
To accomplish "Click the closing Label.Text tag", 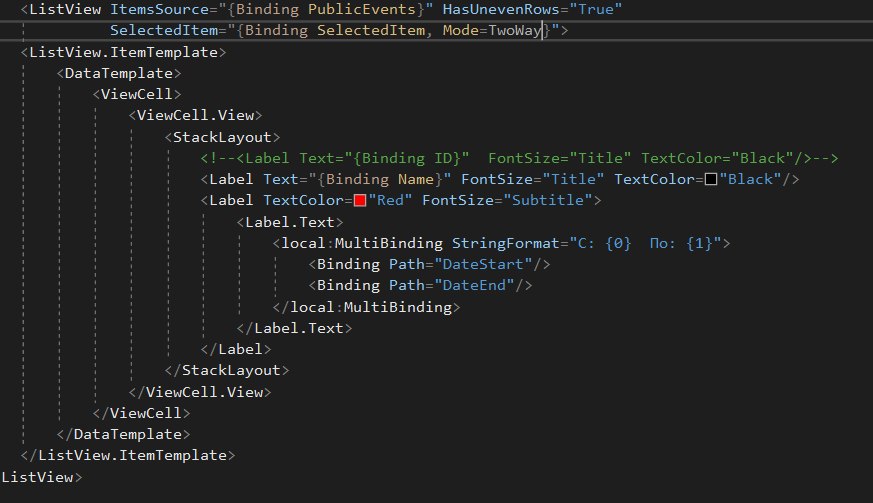I will pyautogui.click(x=295, y=329).
